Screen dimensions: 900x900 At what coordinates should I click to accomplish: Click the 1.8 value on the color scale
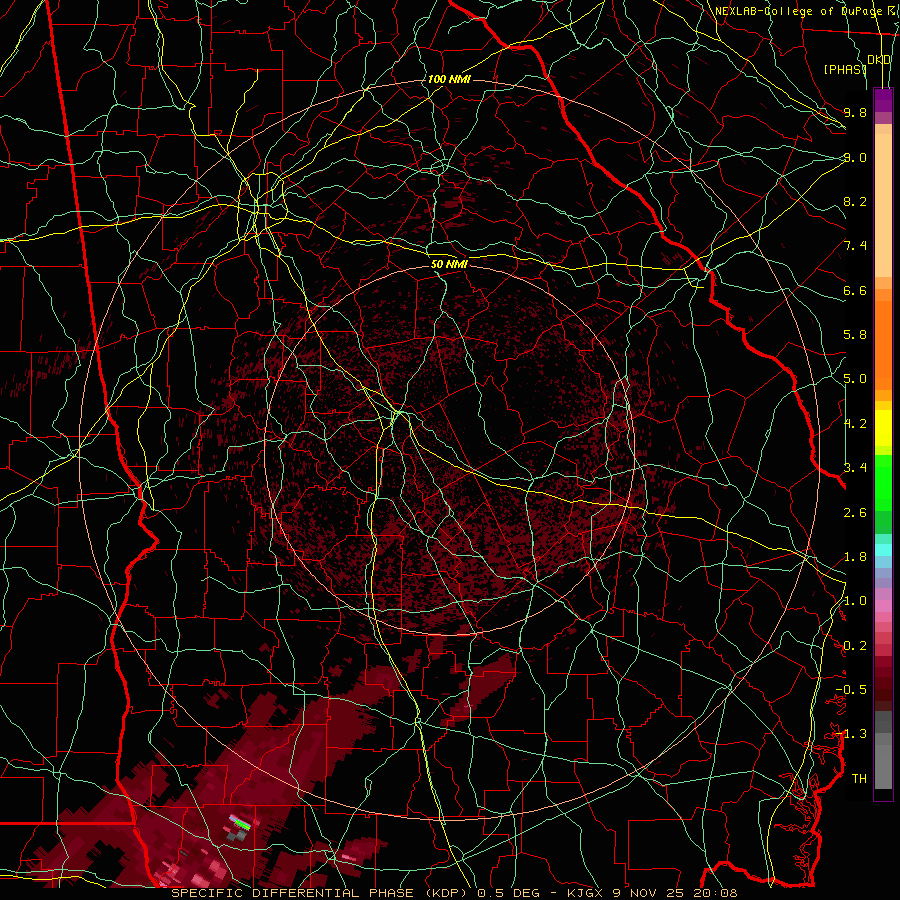[x=855, y=557]
